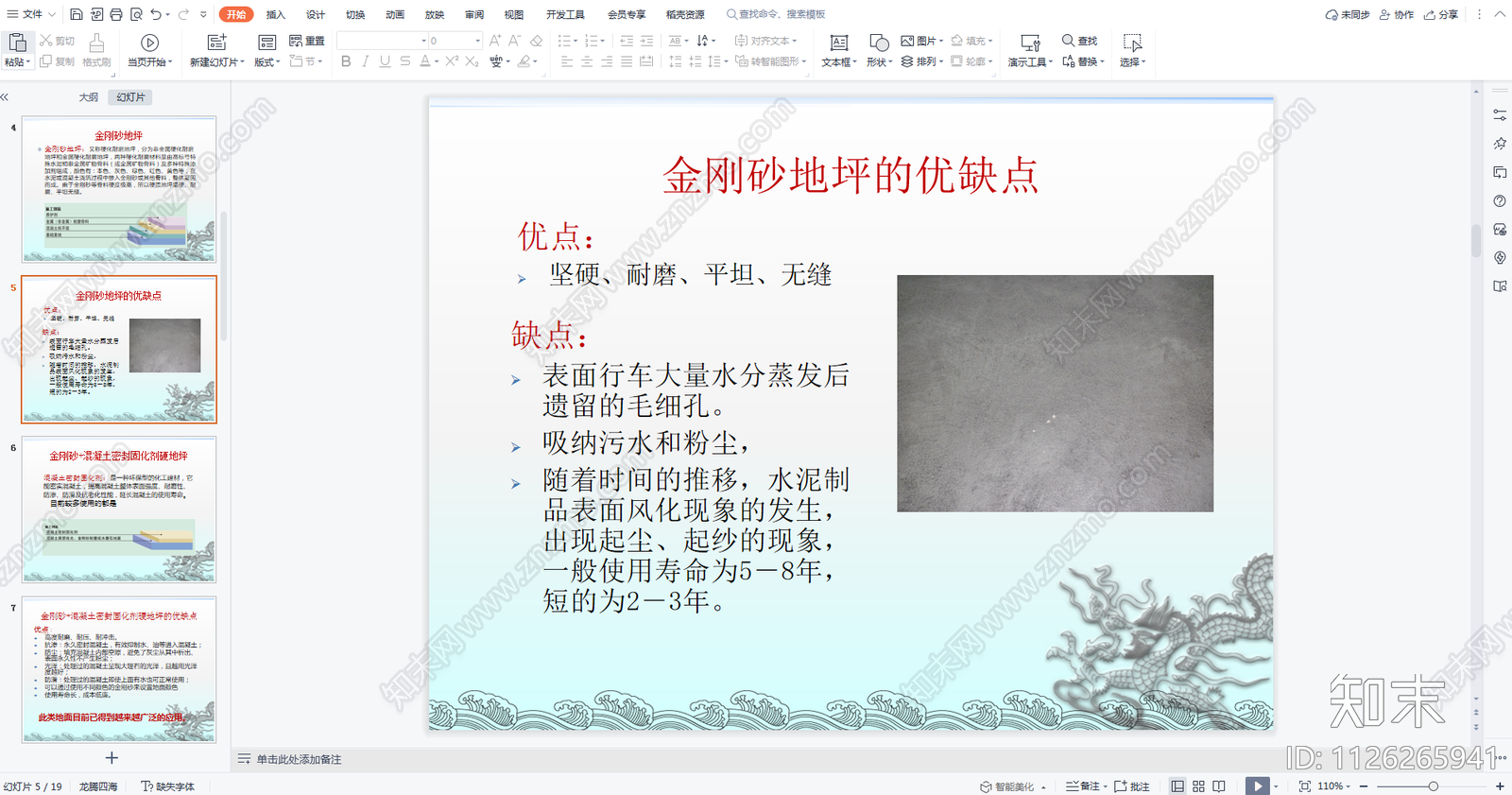
Task: Switch to the Review (审阅) tab
Action: click(474, 14)
